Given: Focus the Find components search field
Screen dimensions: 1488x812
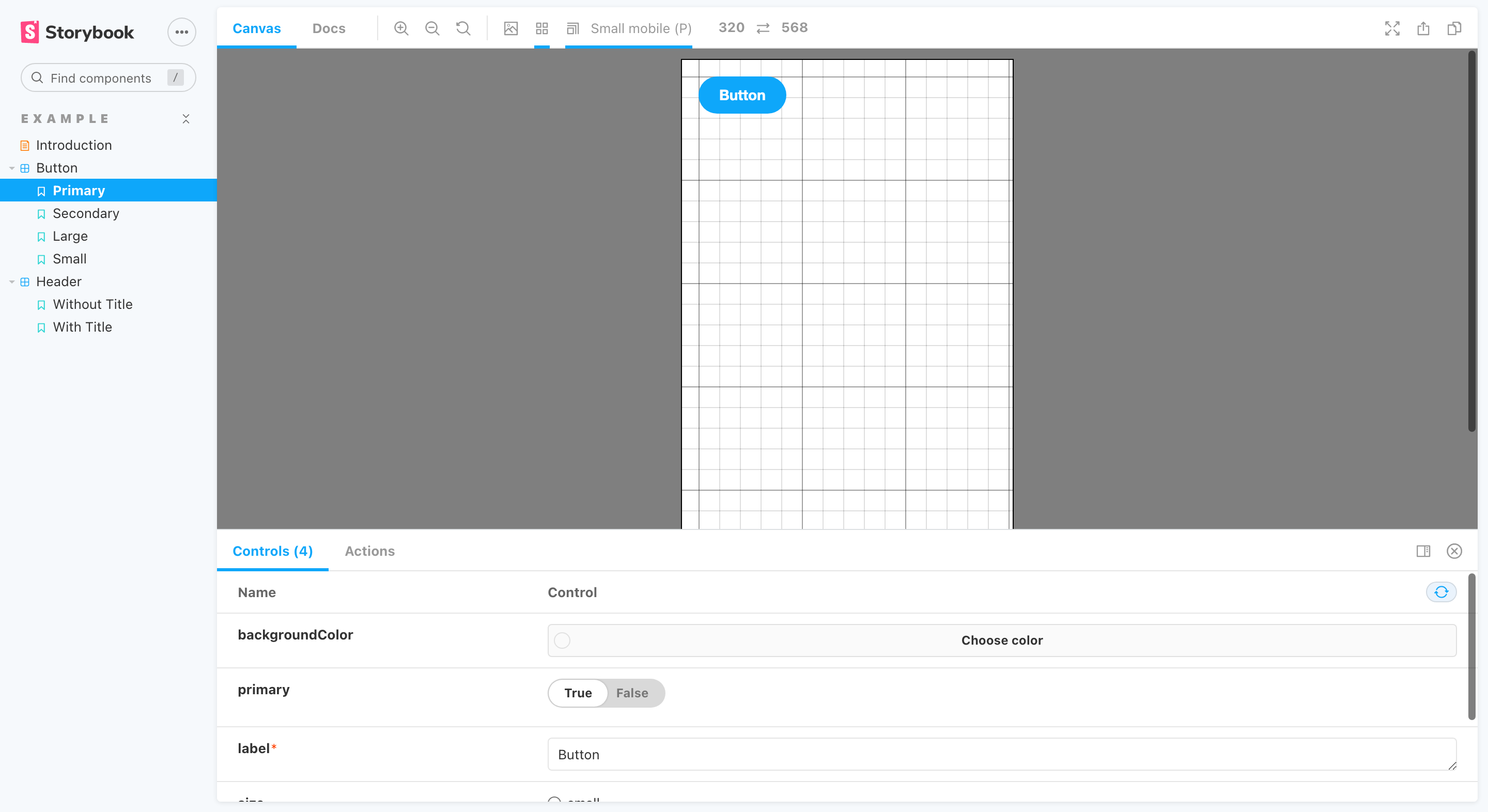Looking at the screenshot, I should [x=108, y=77].
